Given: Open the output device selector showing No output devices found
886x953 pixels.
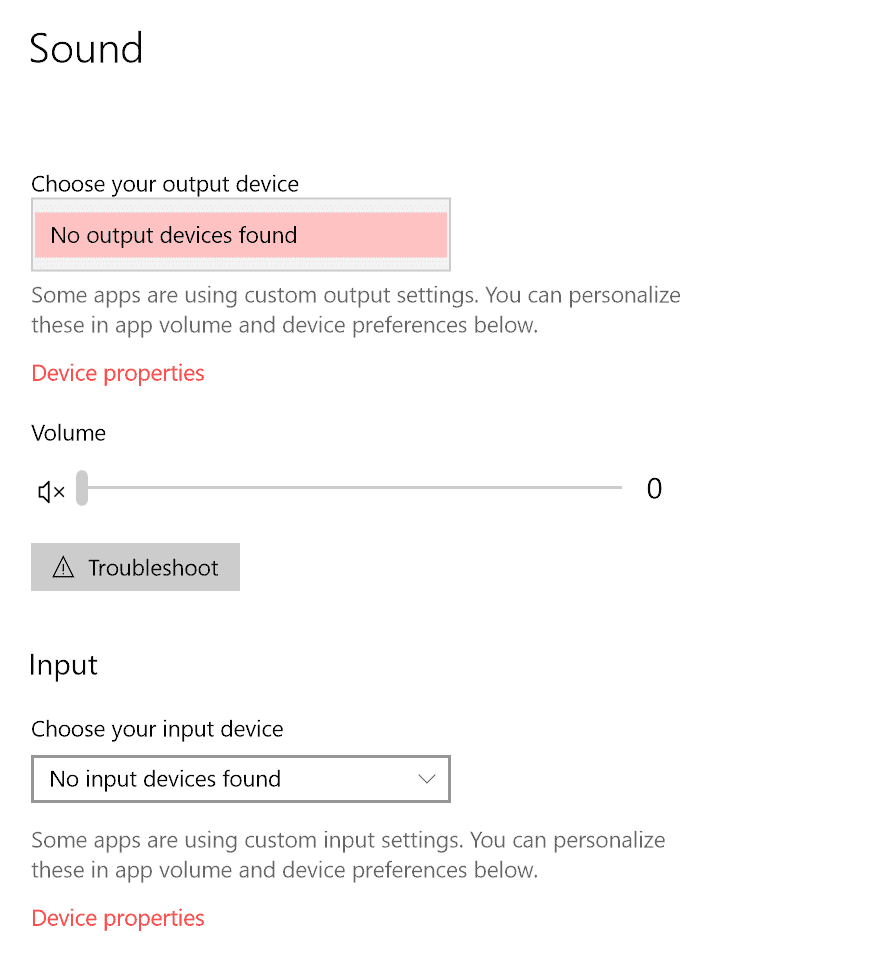Looking at the screenshot, I should point(240,234).
